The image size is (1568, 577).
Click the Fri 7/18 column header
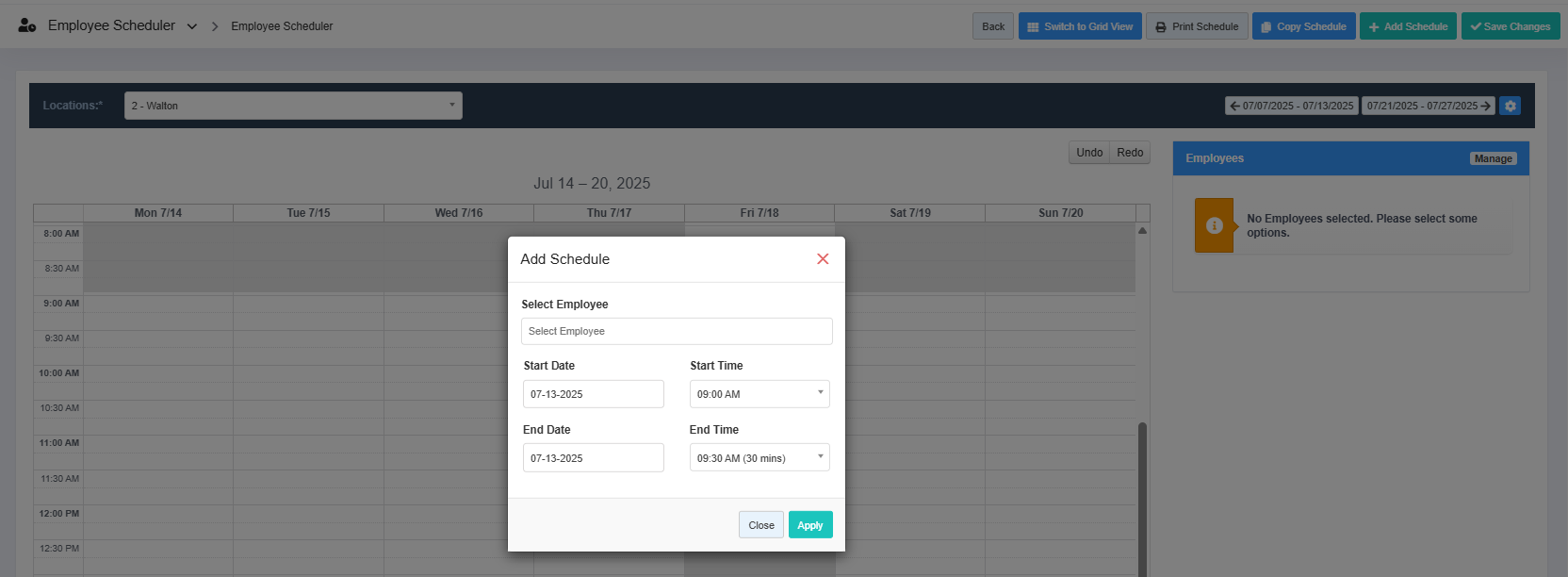click(x=759, y=213)
